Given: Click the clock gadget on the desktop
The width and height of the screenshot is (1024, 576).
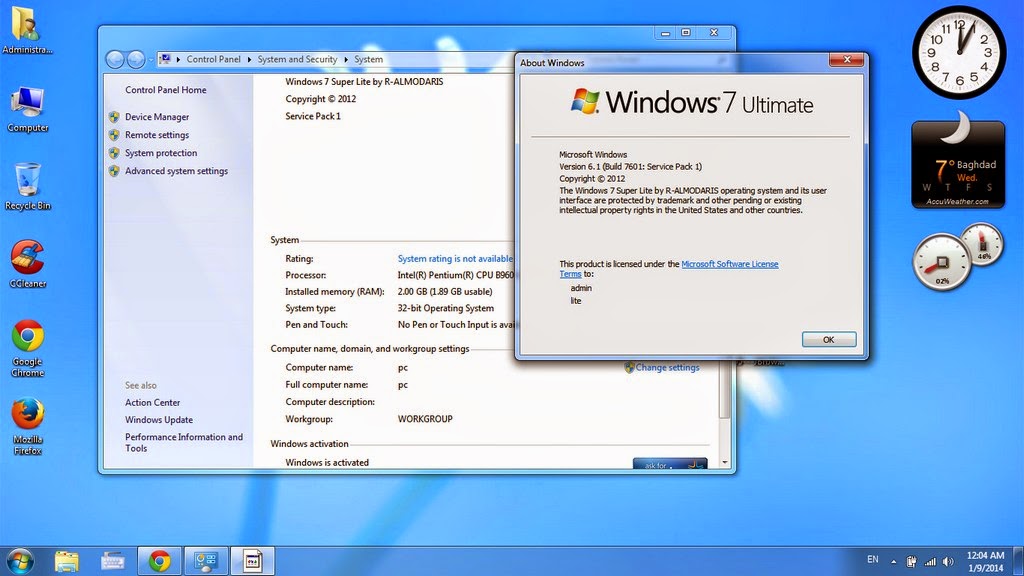Looking at the screenshot, I should [x=959, y=52].
